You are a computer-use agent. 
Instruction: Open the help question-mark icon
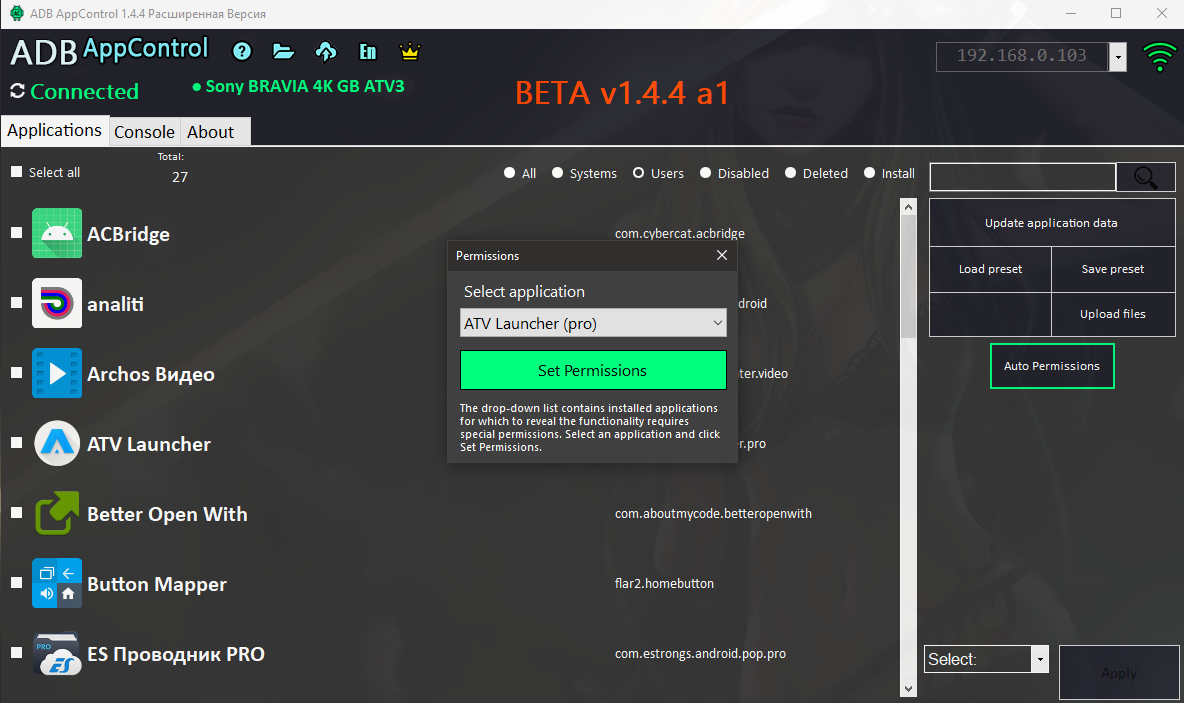pos(241,51)
